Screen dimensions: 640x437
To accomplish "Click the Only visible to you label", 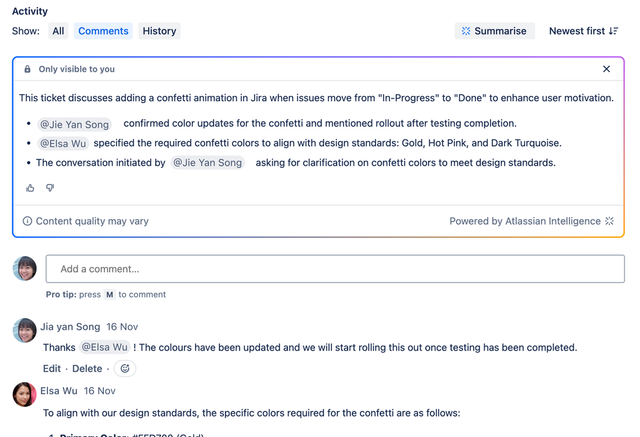I will pos(77,69).
